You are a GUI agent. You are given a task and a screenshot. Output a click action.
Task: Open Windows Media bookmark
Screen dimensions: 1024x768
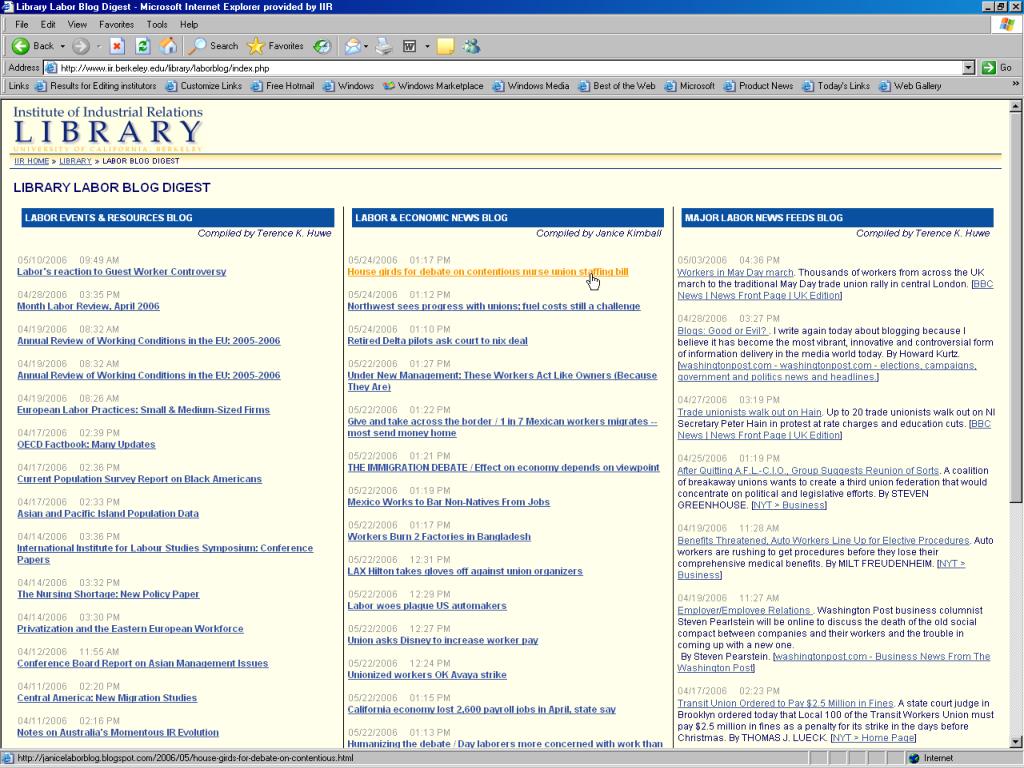pos(531,86)
